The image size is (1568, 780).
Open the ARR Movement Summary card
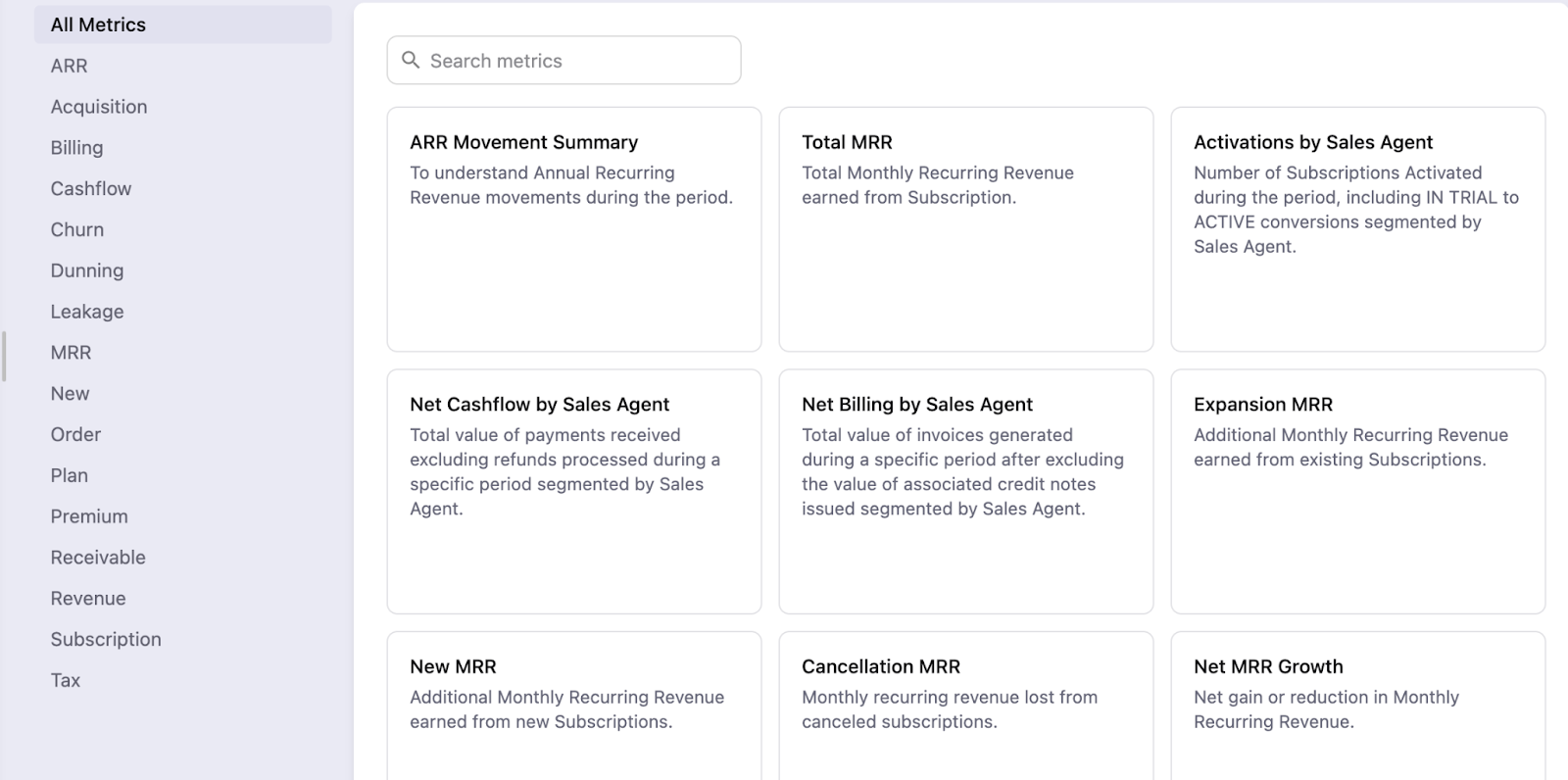(x=573, y=228)
